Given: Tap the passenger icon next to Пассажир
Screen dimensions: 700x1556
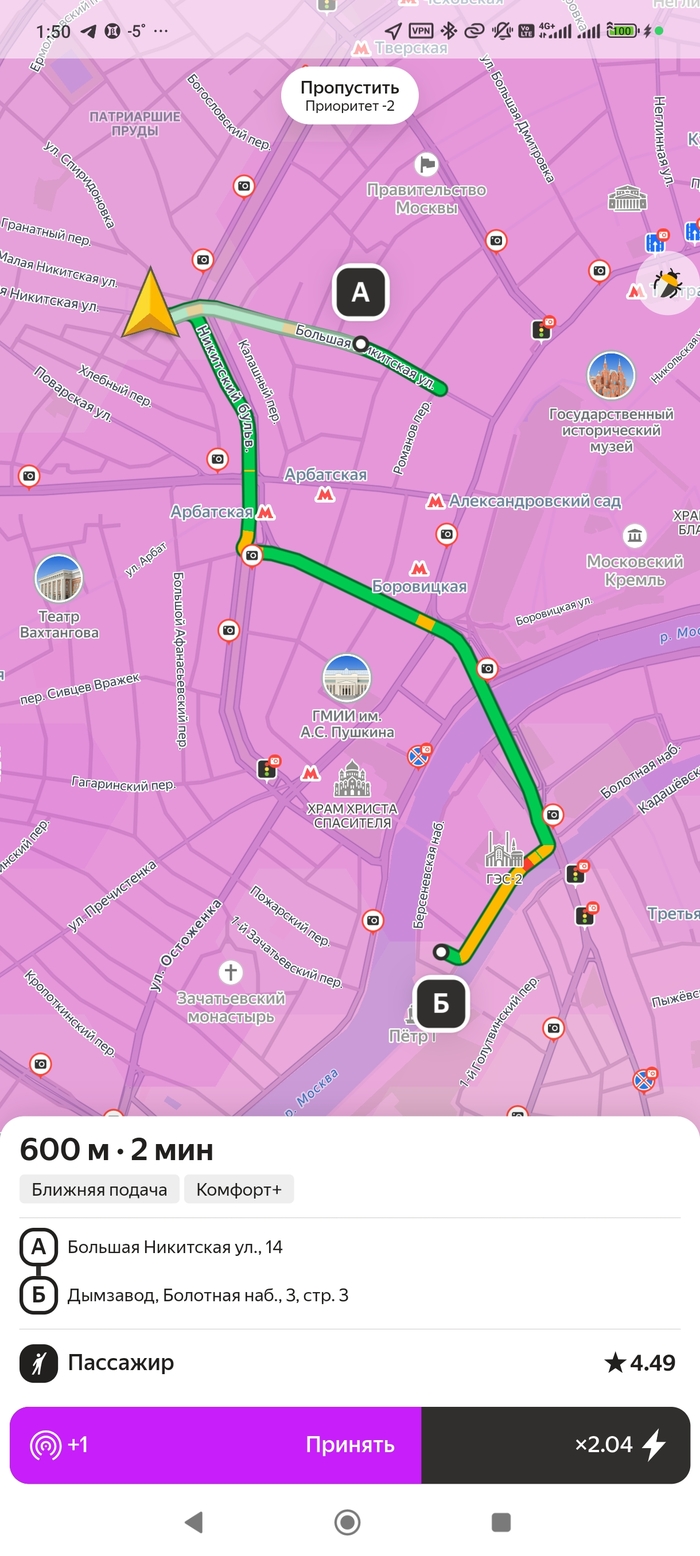Looking at the screenshot, I should [x=38, y=1363].
